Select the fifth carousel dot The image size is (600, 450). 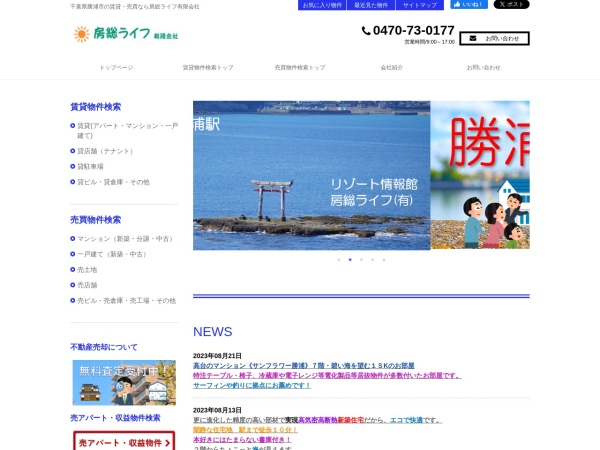click(384, 259)
